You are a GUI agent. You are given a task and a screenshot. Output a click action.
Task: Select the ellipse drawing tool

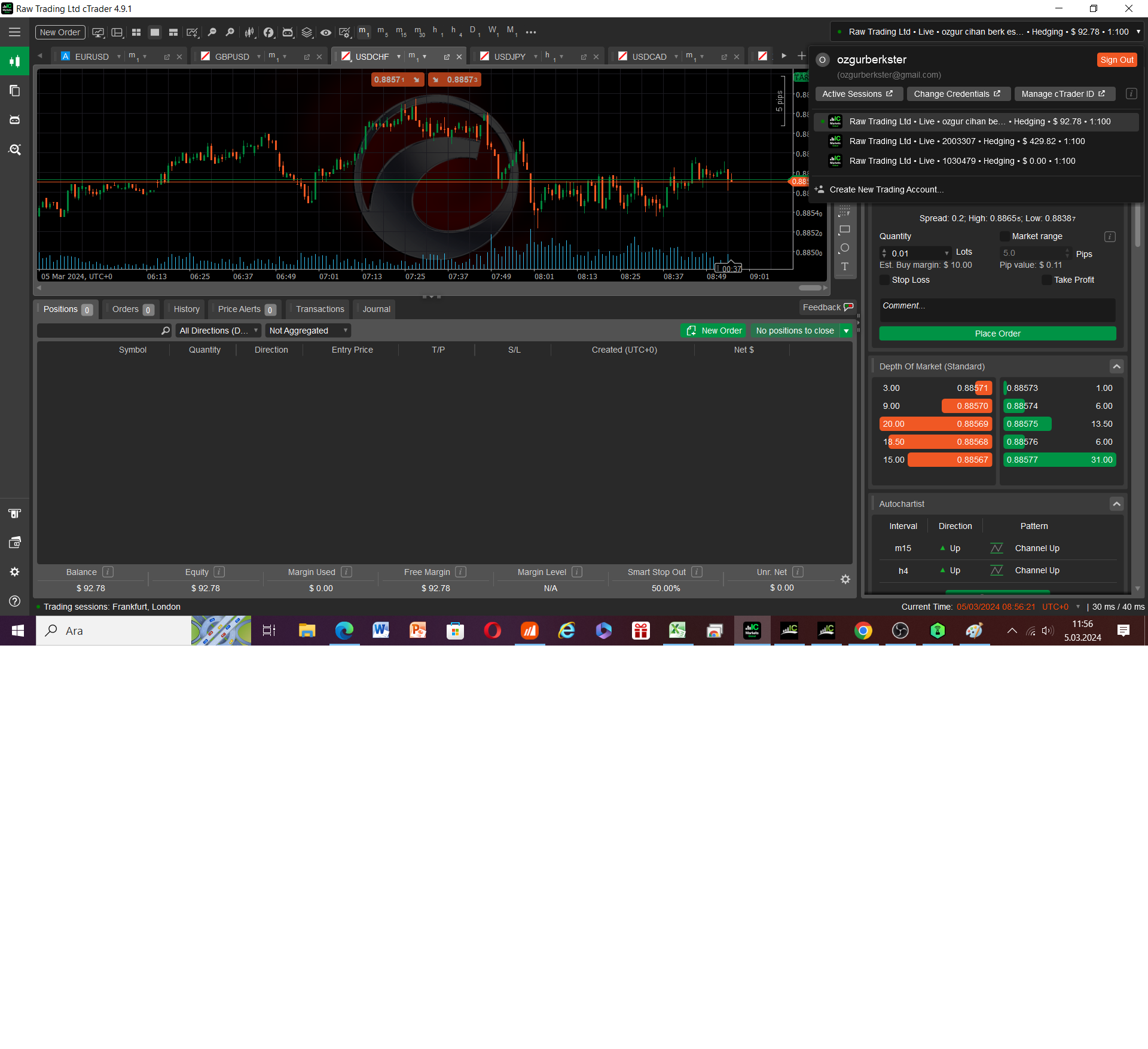[x=844, y=248]
